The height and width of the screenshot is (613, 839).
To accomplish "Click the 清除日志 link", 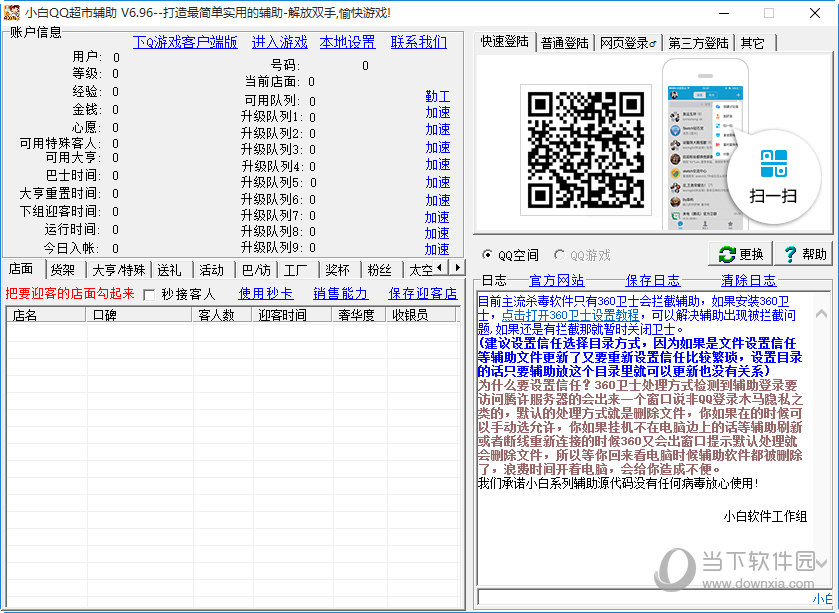I will [748, 280].
